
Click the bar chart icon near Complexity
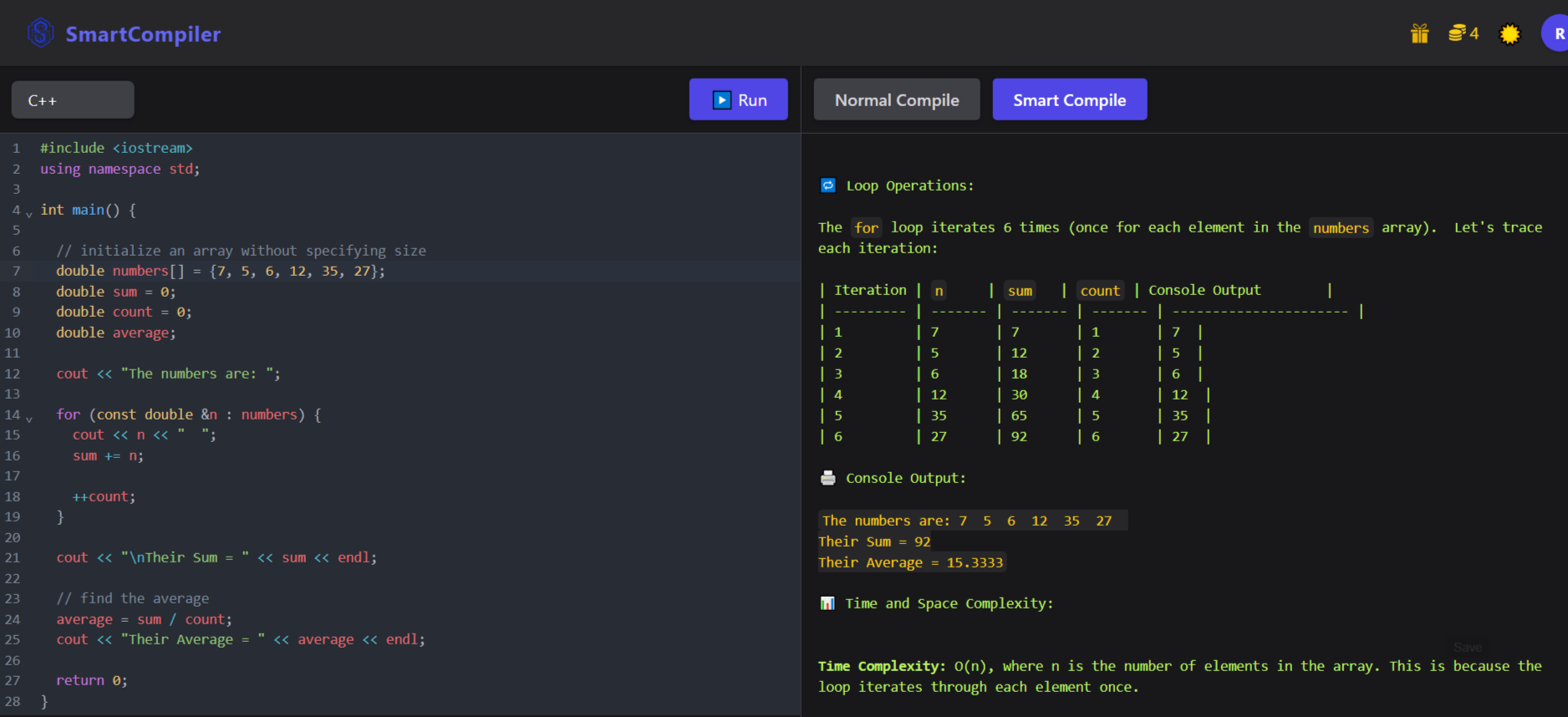click(x=827, y=603)
